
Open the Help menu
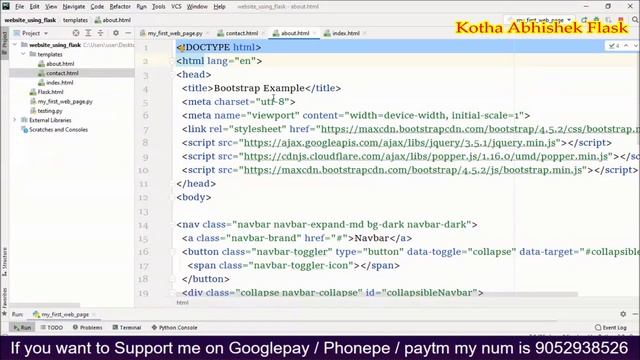[219, 7]
